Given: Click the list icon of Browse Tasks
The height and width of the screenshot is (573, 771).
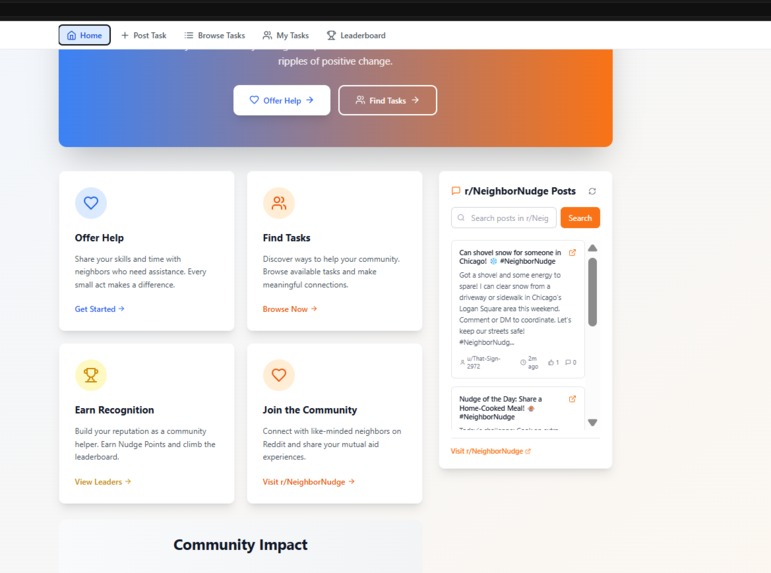Looking at the screenshot, I should click(189, 35).
